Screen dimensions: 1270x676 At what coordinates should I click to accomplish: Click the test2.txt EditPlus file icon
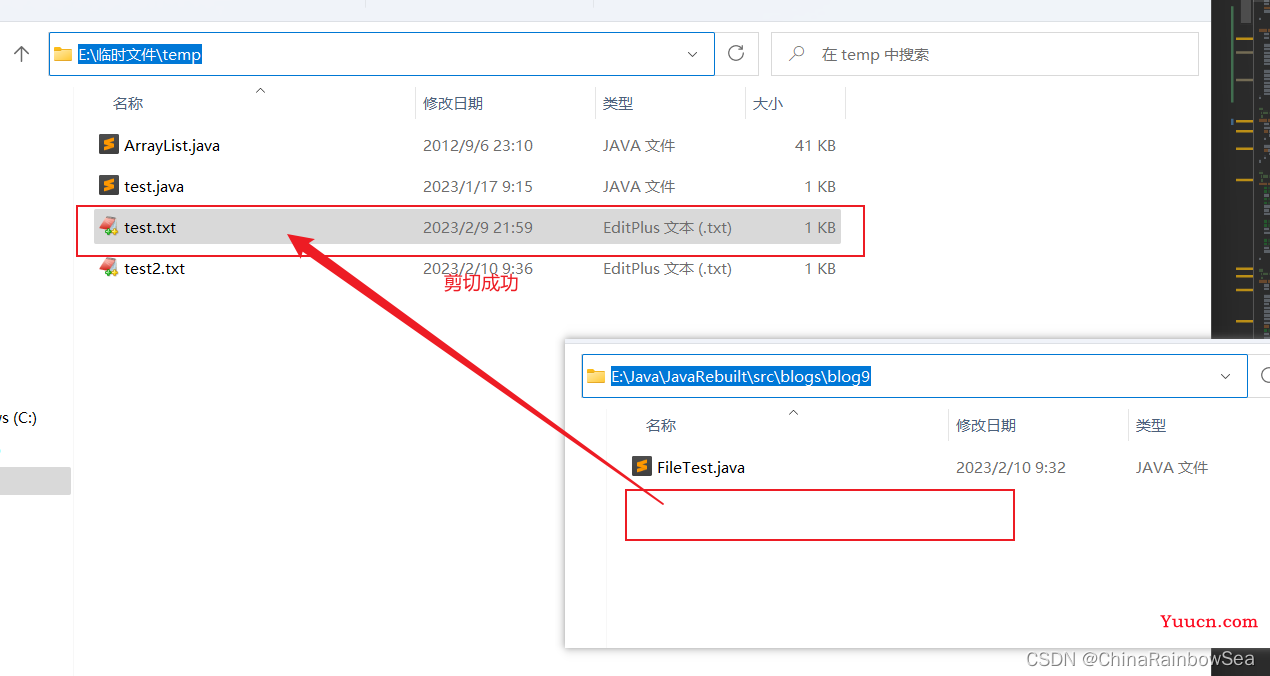(x=109, y=268)
